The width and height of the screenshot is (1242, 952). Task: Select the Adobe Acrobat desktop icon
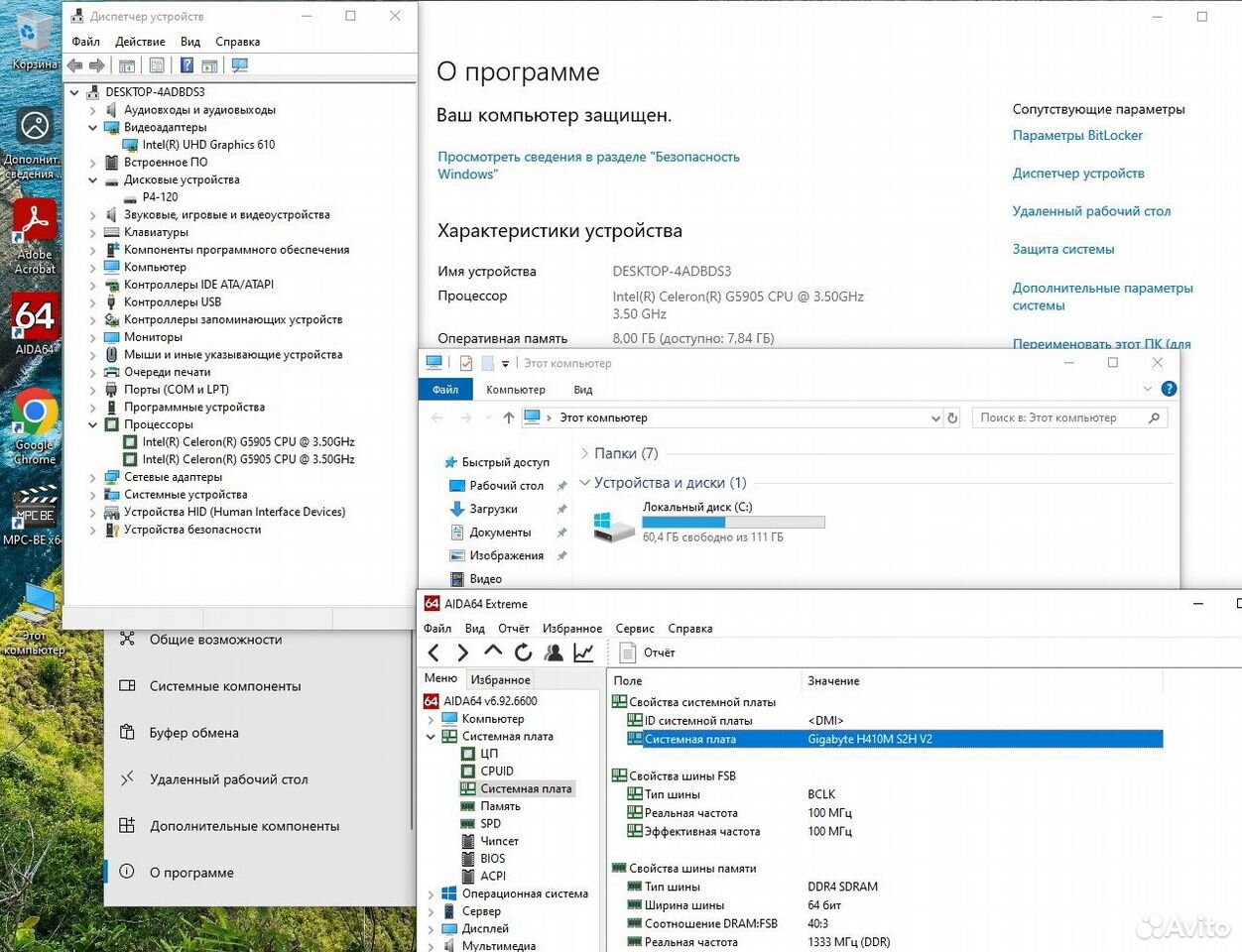35,236
